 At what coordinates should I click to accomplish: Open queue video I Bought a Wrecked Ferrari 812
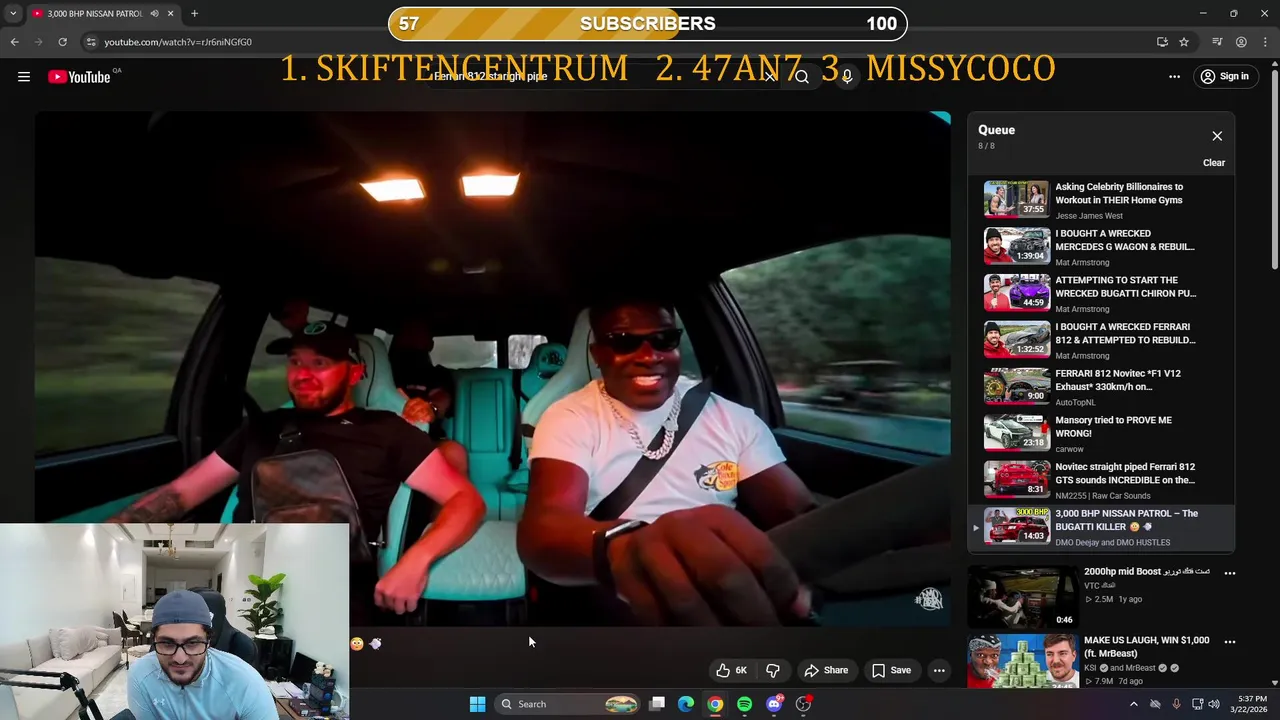[1100, 340]
